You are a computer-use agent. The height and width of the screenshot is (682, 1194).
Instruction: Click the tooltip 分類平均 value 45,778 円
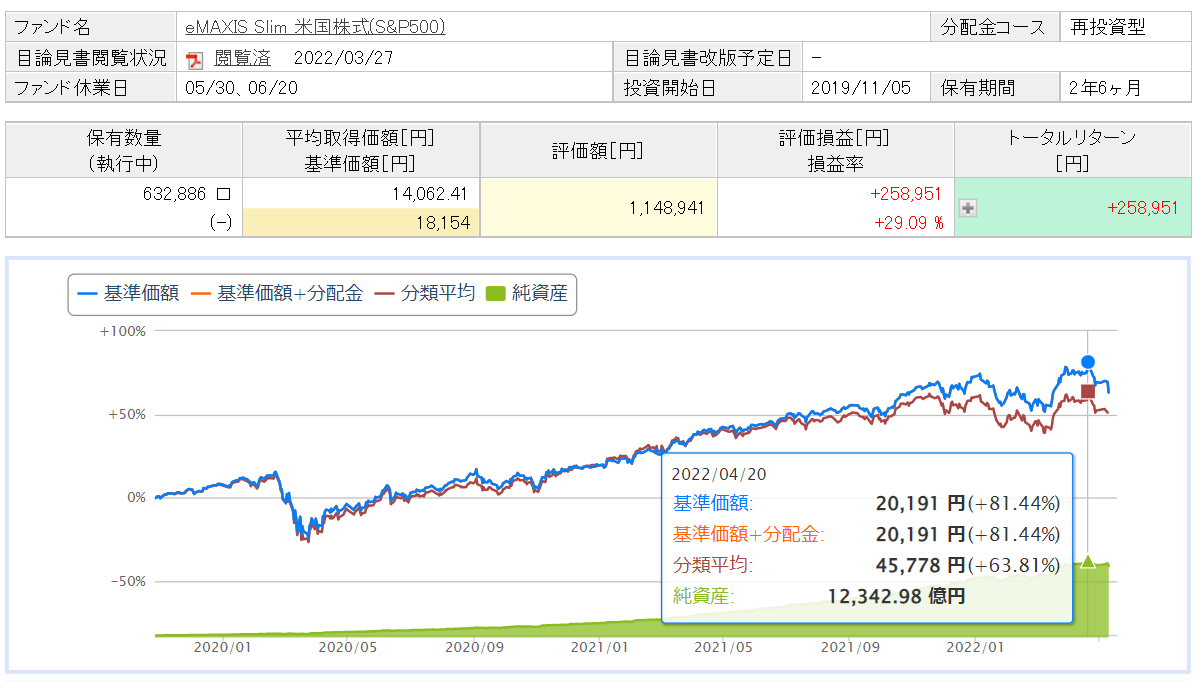point(921,566)
